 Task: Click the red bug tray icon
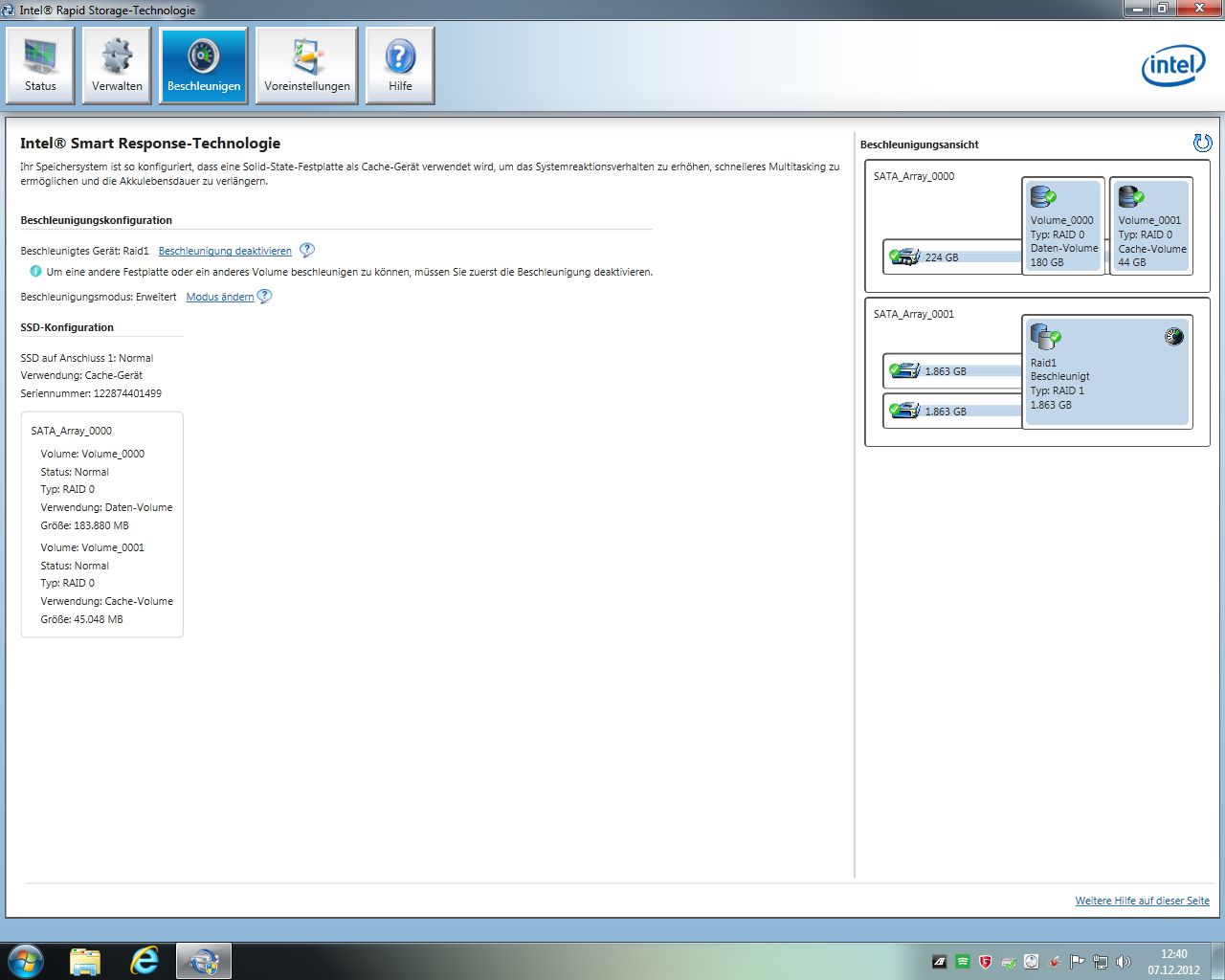(x=1055, y=962)
